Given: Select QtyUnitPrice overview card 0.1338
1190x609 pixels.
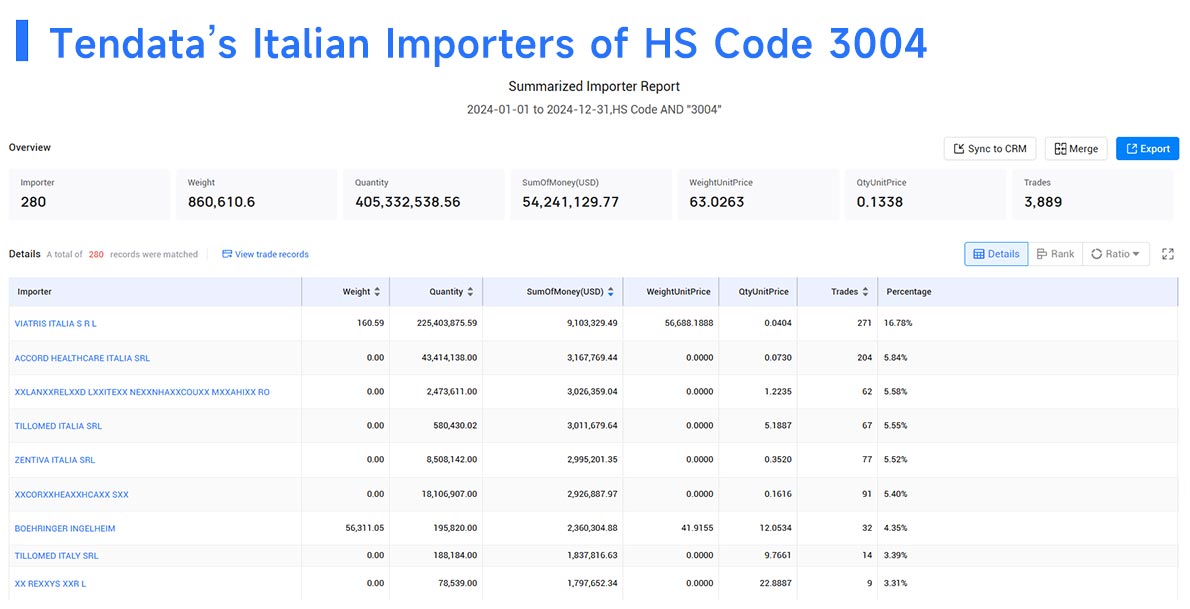Looking at the screenshot, I should coord(926,194).
